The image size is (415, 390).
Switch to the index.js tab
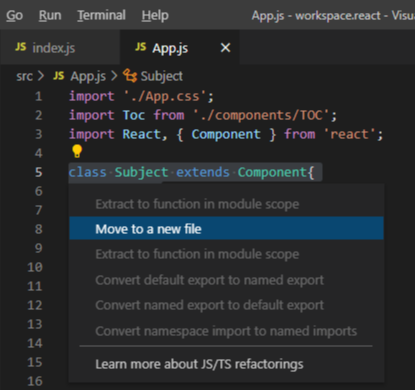pos(60,47)
